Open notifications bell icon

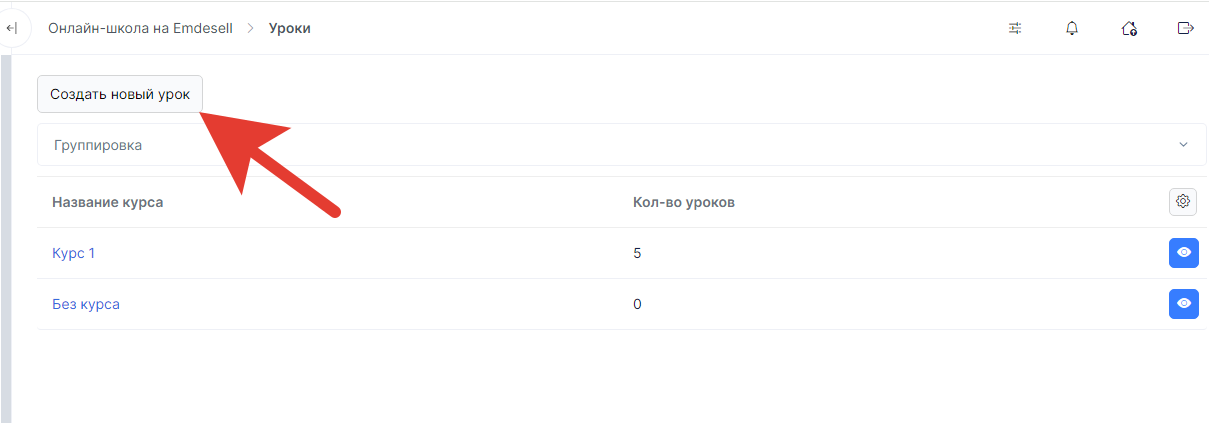pyautogui.click(x=1072, y=28)
